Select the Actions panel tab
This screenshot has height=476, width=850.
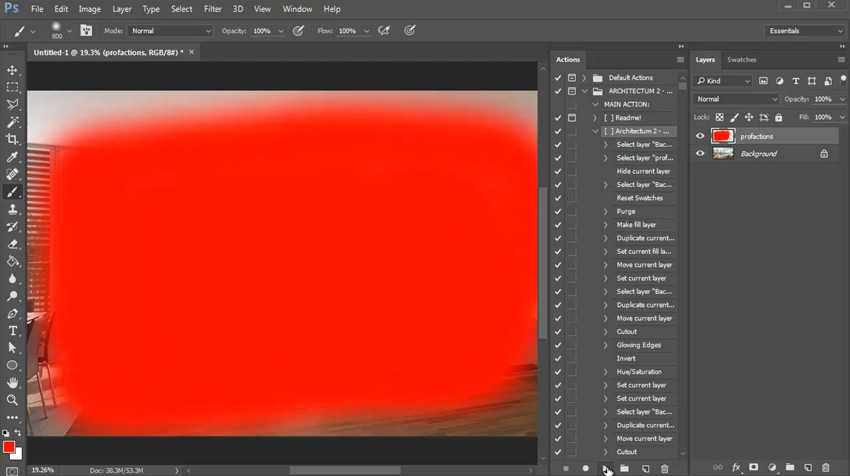click(568, 60)
